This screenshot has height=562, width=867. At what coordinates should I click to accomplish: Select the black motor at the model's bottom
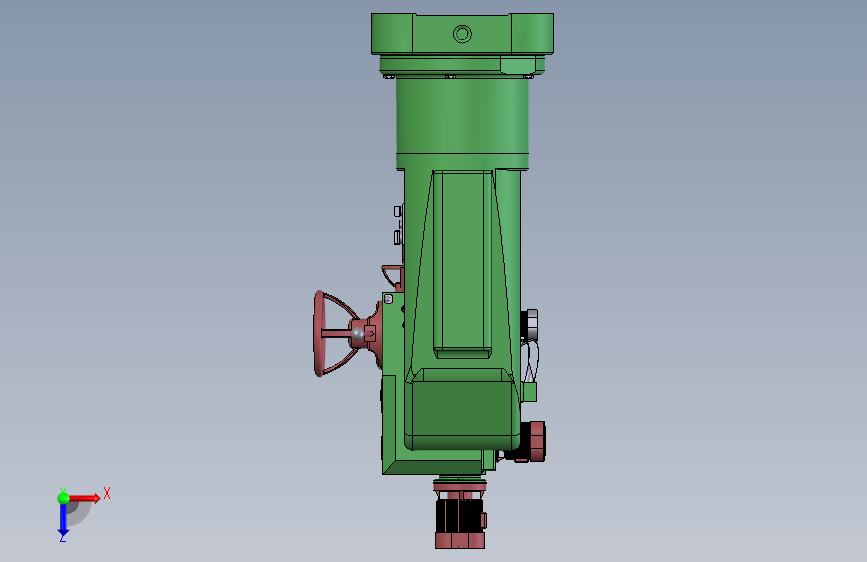coord(459,517)
